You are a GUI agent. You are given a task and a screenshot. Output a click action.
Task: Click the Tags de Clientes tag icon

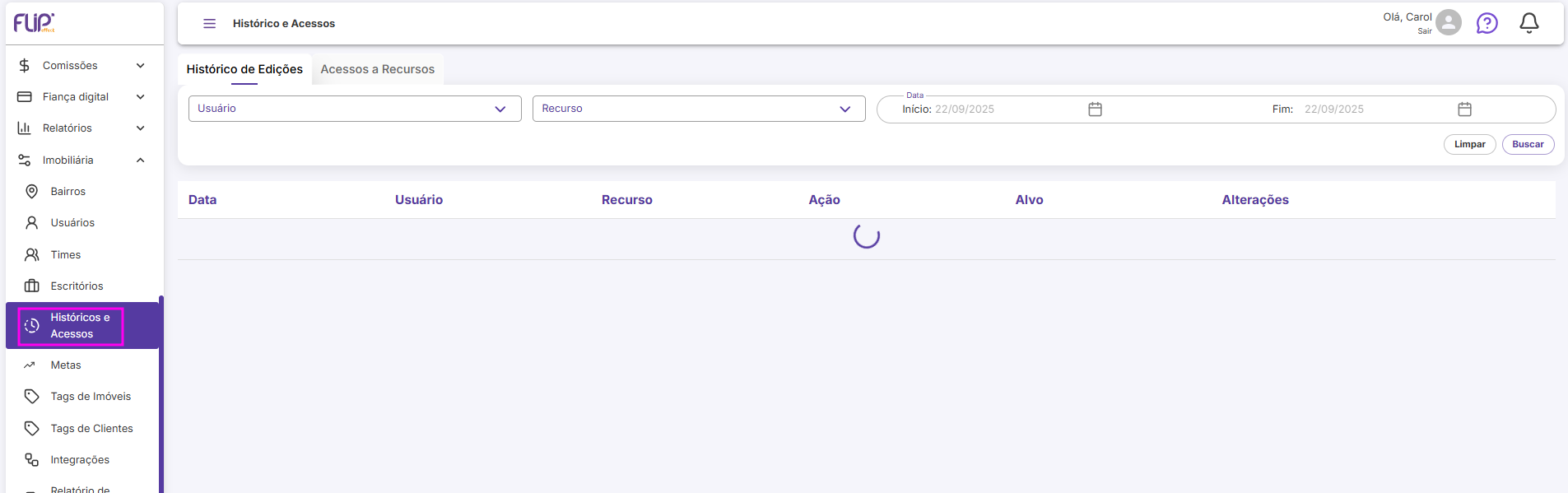point(32,429)
